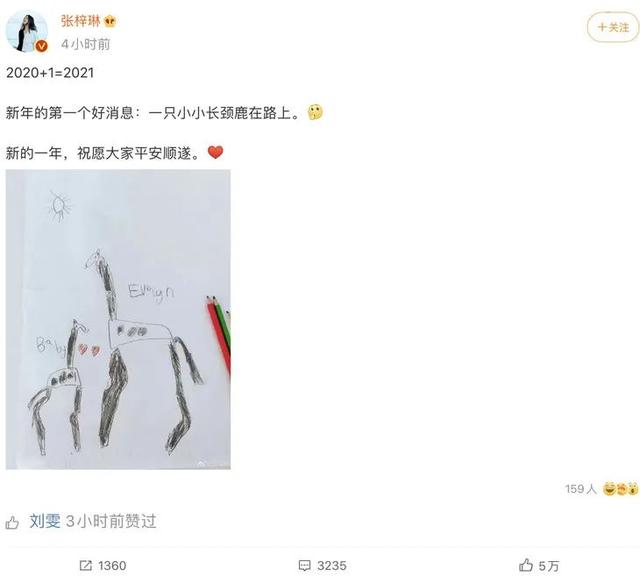Open 张梓琳's profile avatar
Viewport: 640px width, 583px height.
tap(27, 32)
